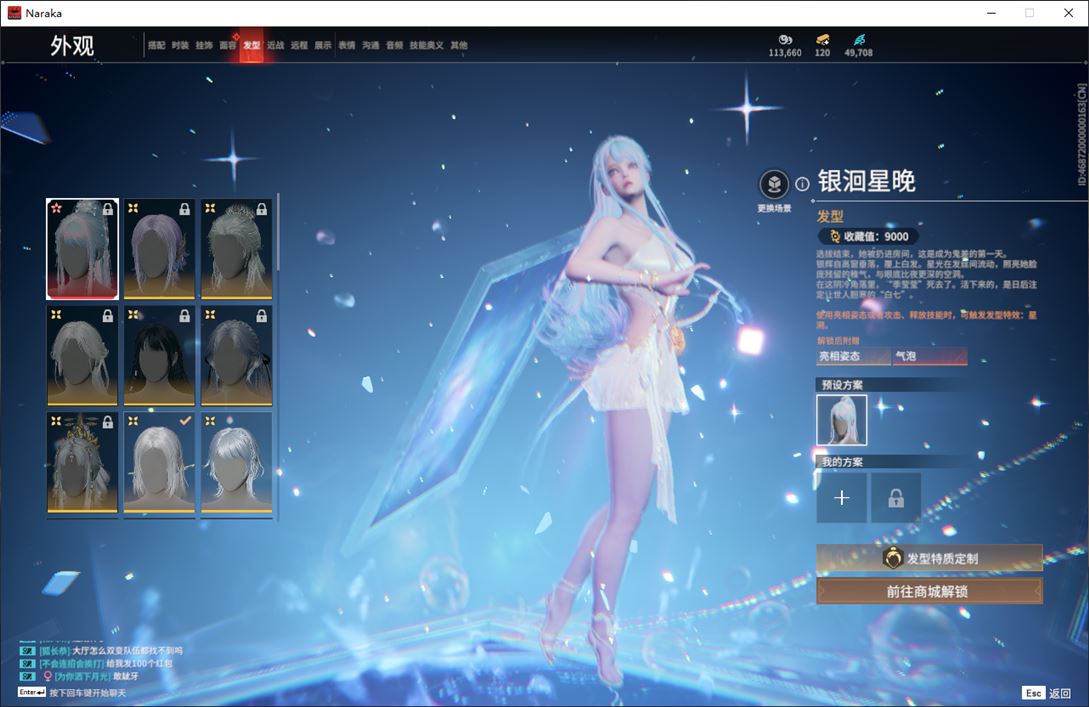Click the 银洄星晚 hairstyle title

[866, 181]
